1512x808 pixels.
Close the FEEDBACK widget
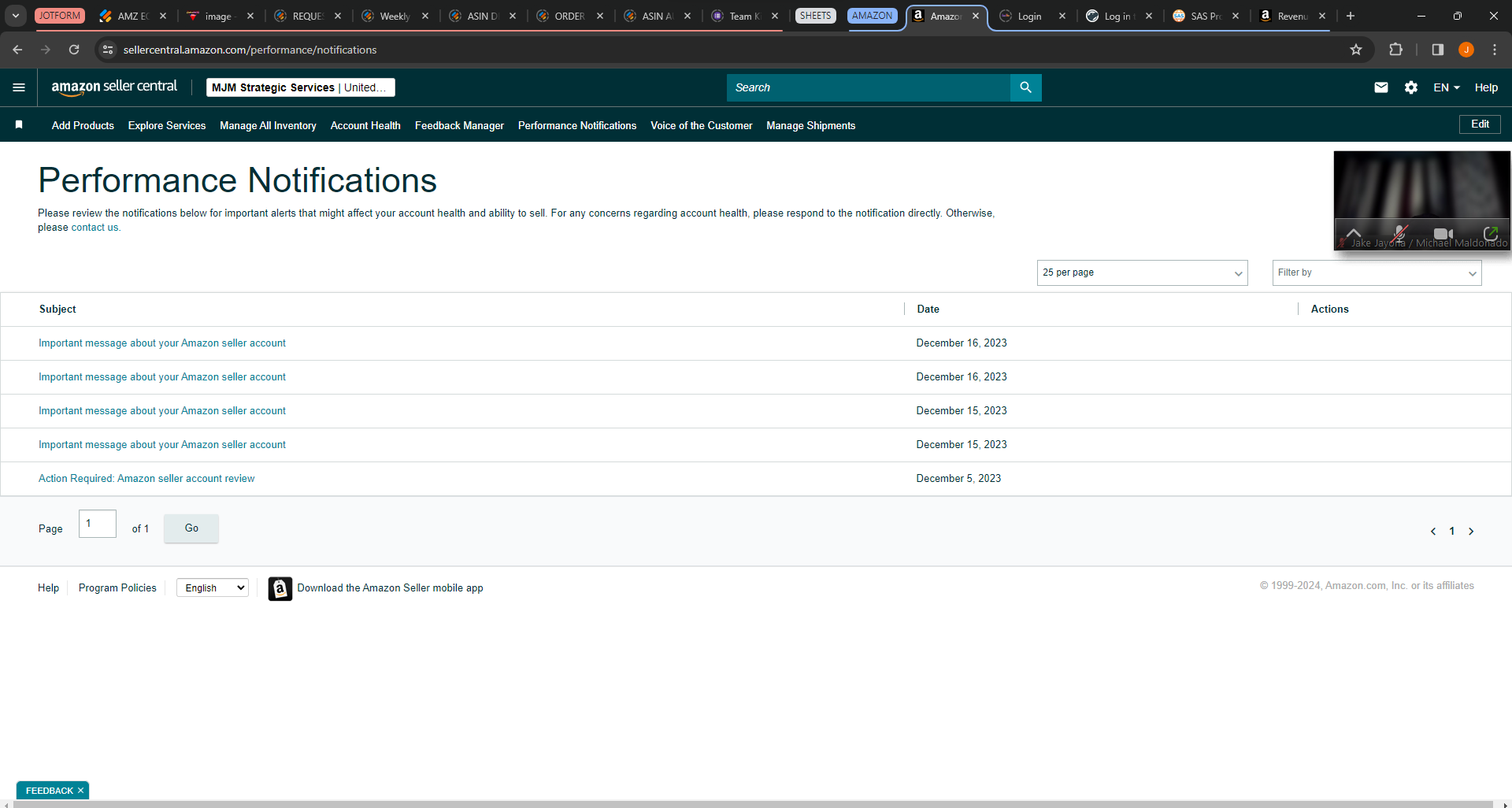80,791
